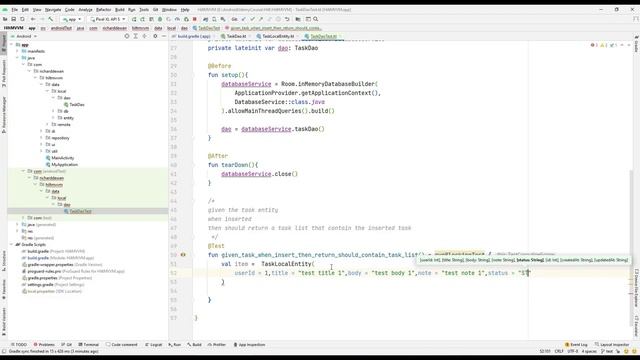Click Git push arrow icon

261,19
